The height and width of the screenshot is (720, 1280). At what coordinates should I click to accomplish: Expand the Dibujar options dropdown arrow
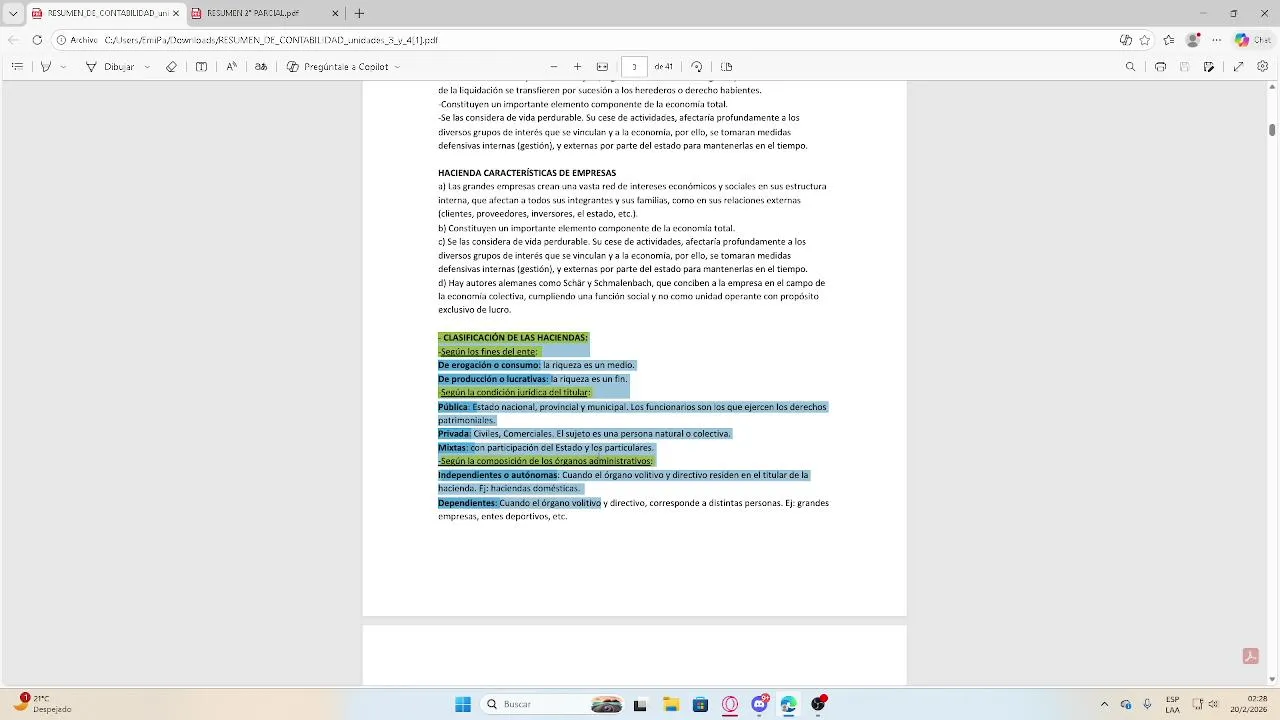pyautogui.click(x=147, y=67)
